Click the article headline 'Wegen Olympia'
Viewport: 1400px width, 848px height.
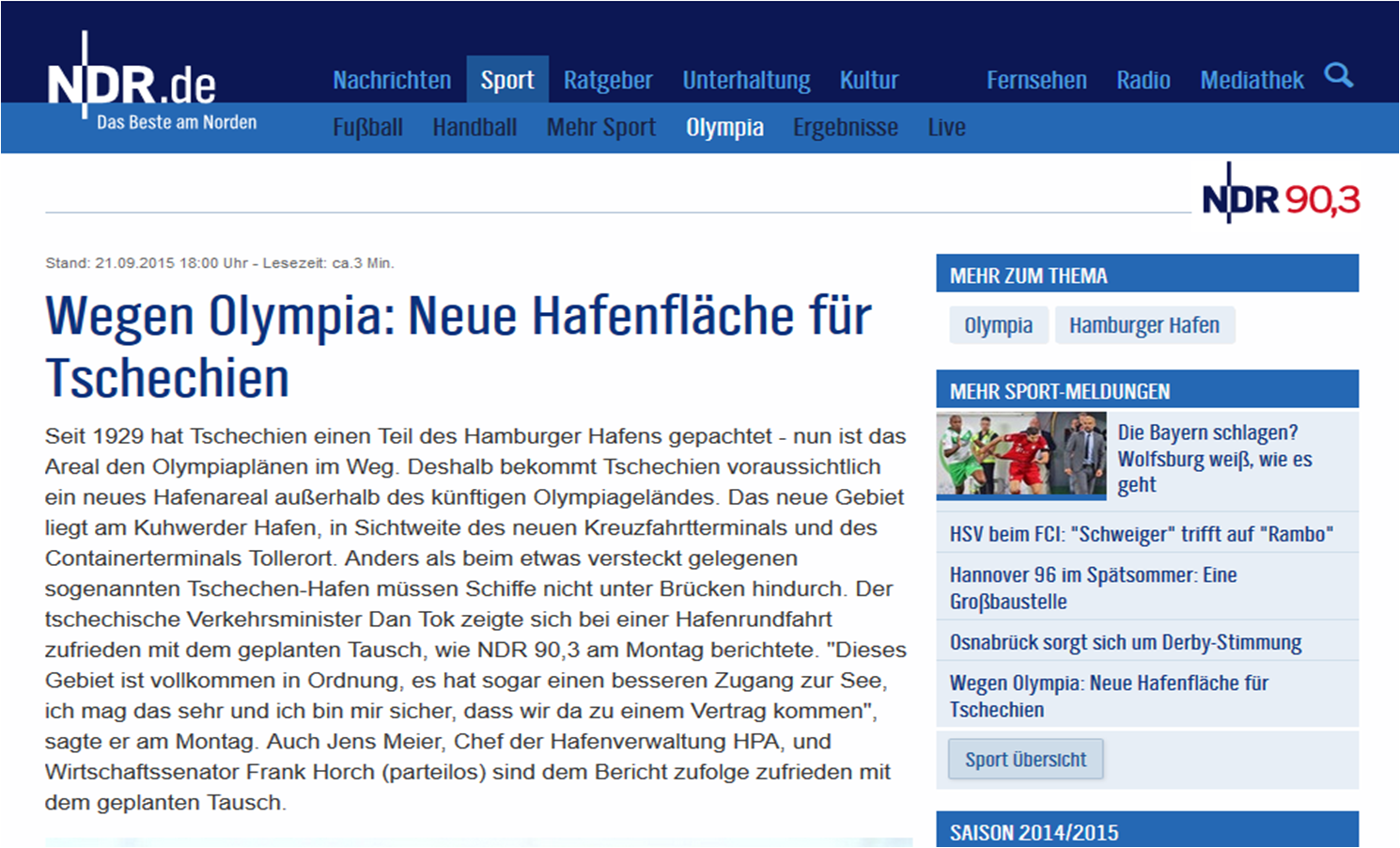click(x=459, y=346)
